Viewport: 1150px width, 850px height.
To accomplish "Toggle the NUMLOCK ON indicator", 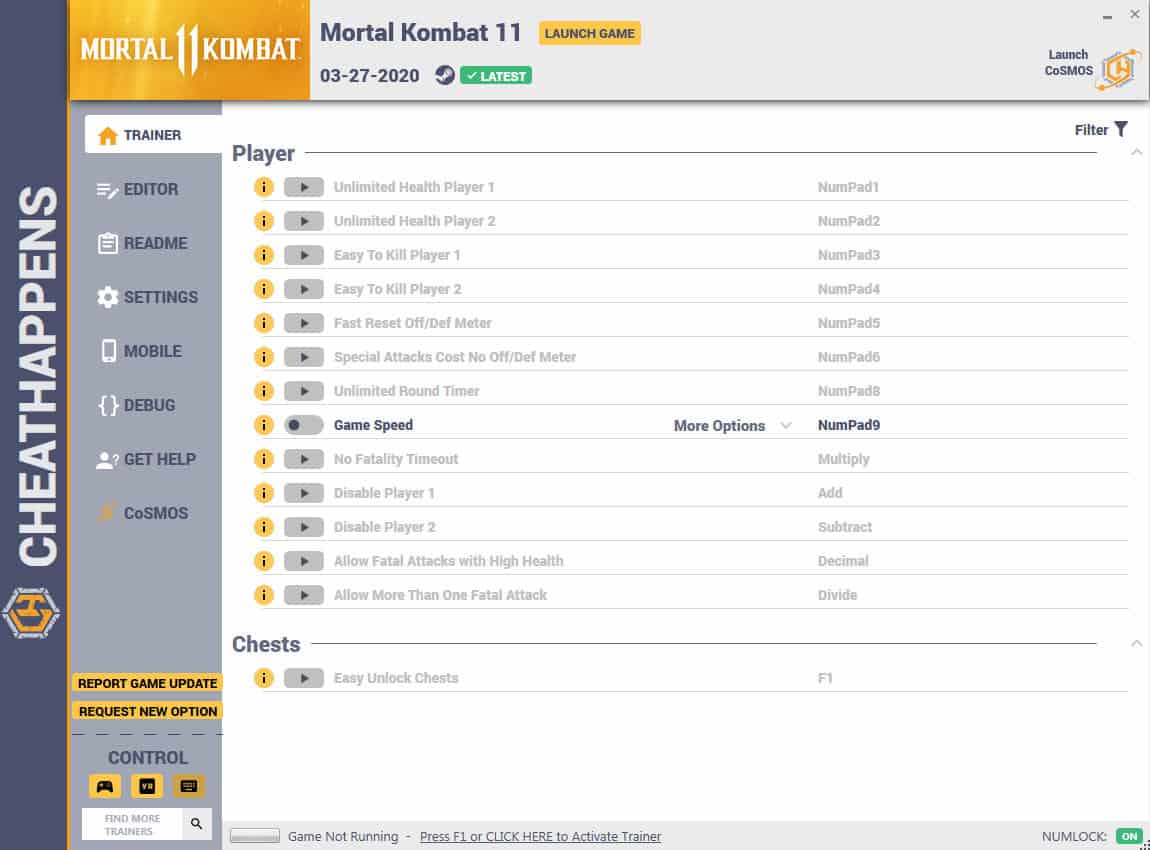I will [x=1129, y=835].
